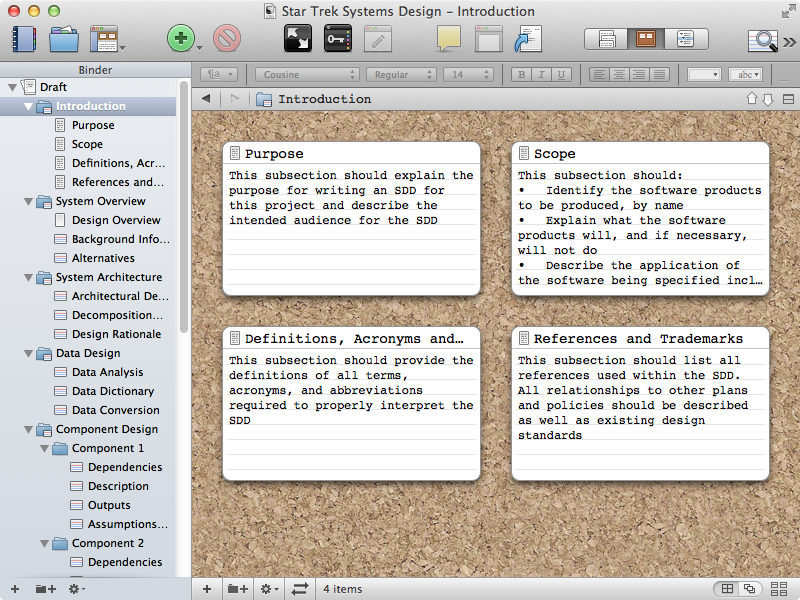Collapse the Data Design folder
The height and width of the screenshot is (600, 800).
(x=29, y=353)
